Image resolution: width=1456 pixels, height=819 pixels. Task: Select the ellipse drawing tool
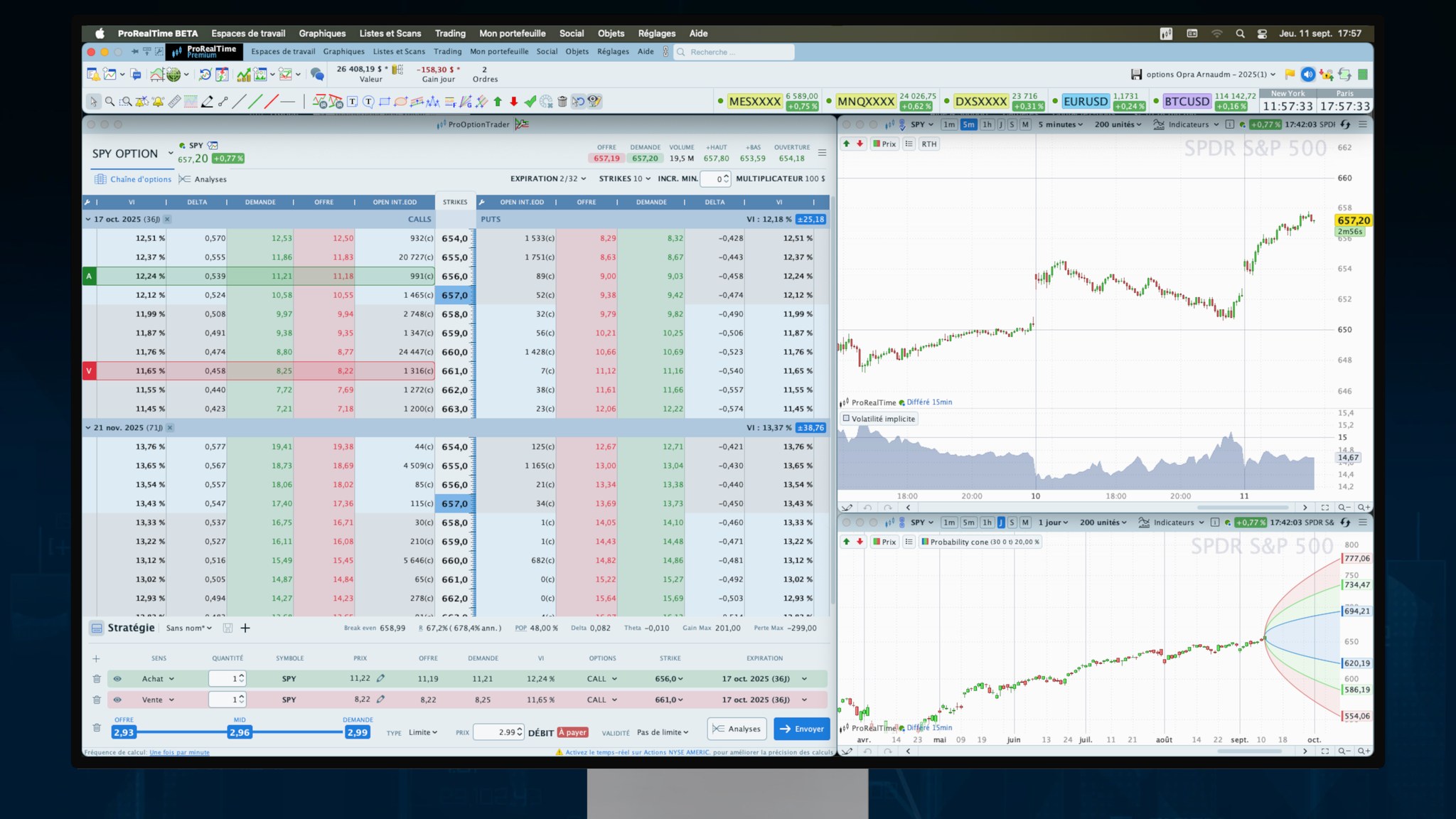[x=401, y=102]
